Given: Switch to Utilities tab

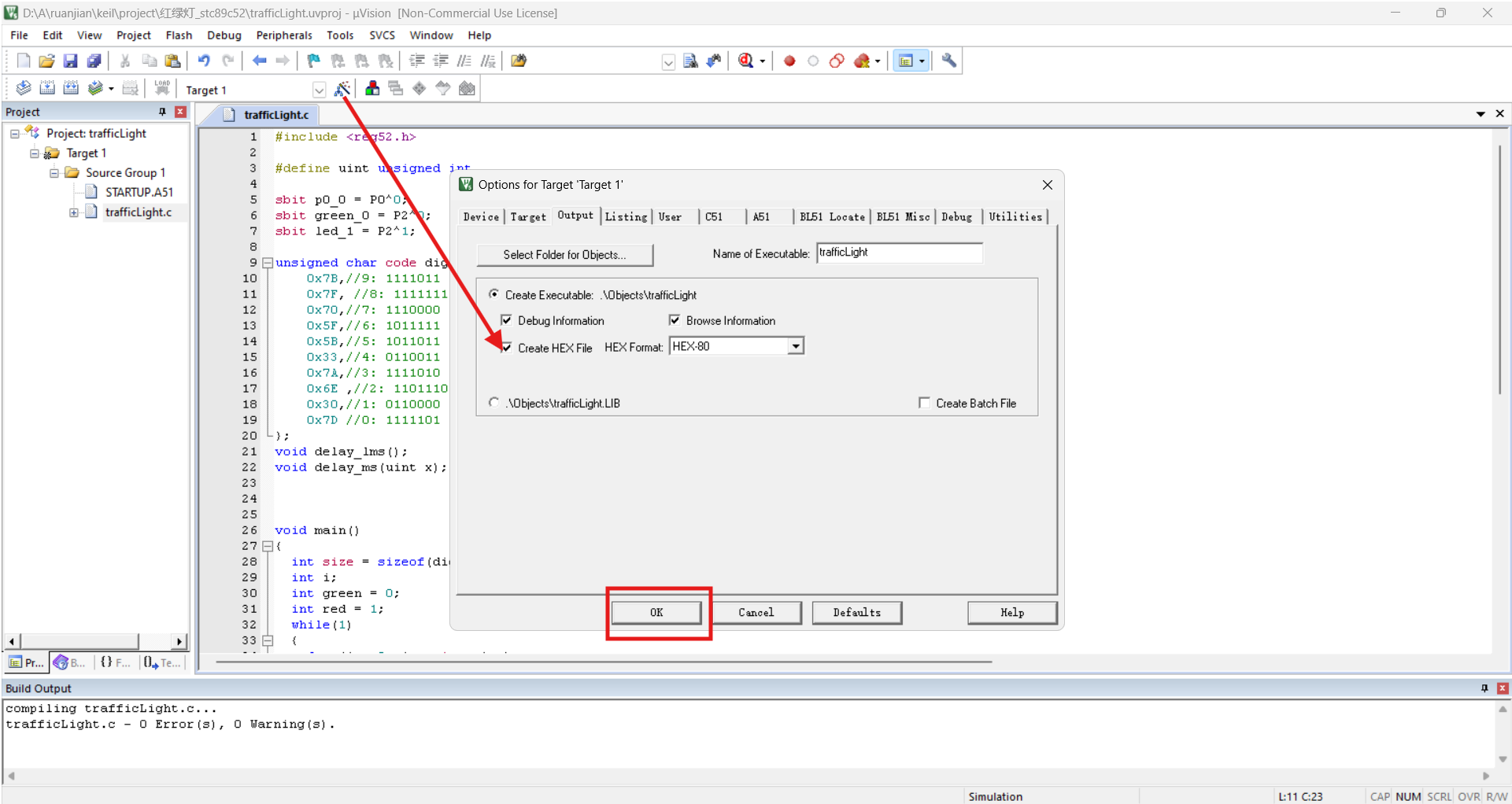Looking at the screenshot, I should [1015, 217].
